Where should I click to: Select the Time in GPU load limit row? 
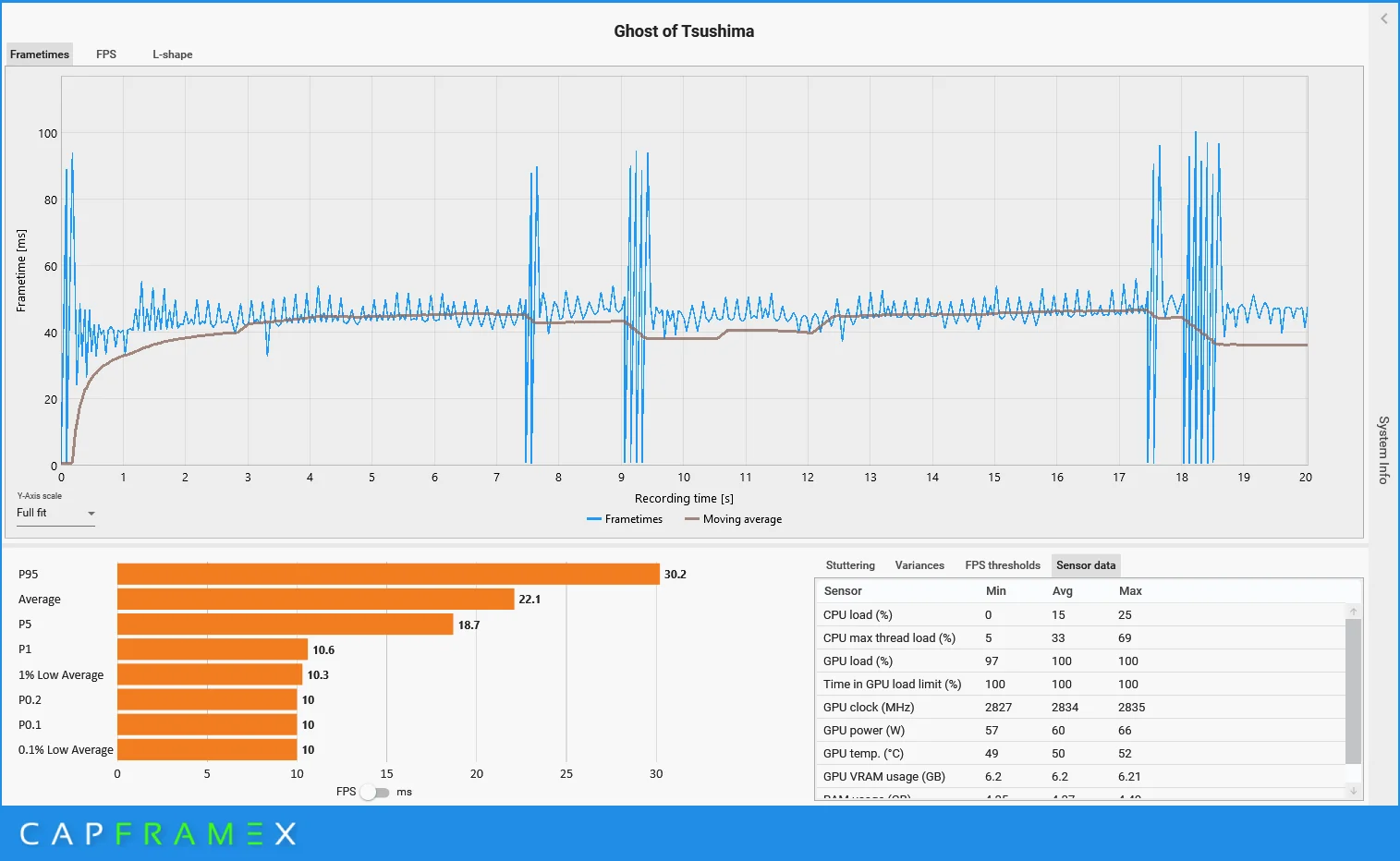click(x=1079, y=685)
